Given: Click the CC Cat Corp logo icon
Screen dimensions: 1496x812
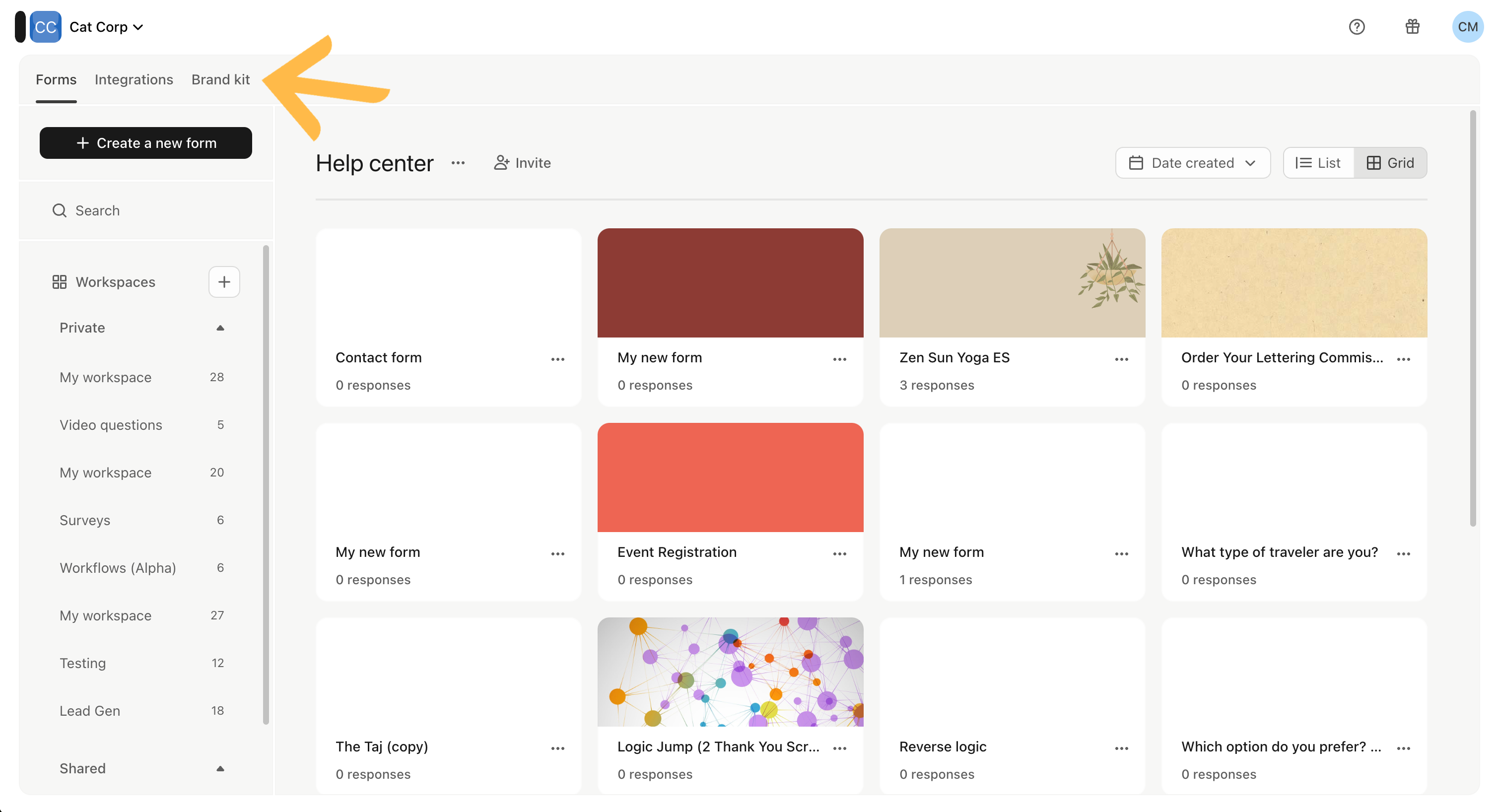Looking at the screenshot, I should point(45,27).
